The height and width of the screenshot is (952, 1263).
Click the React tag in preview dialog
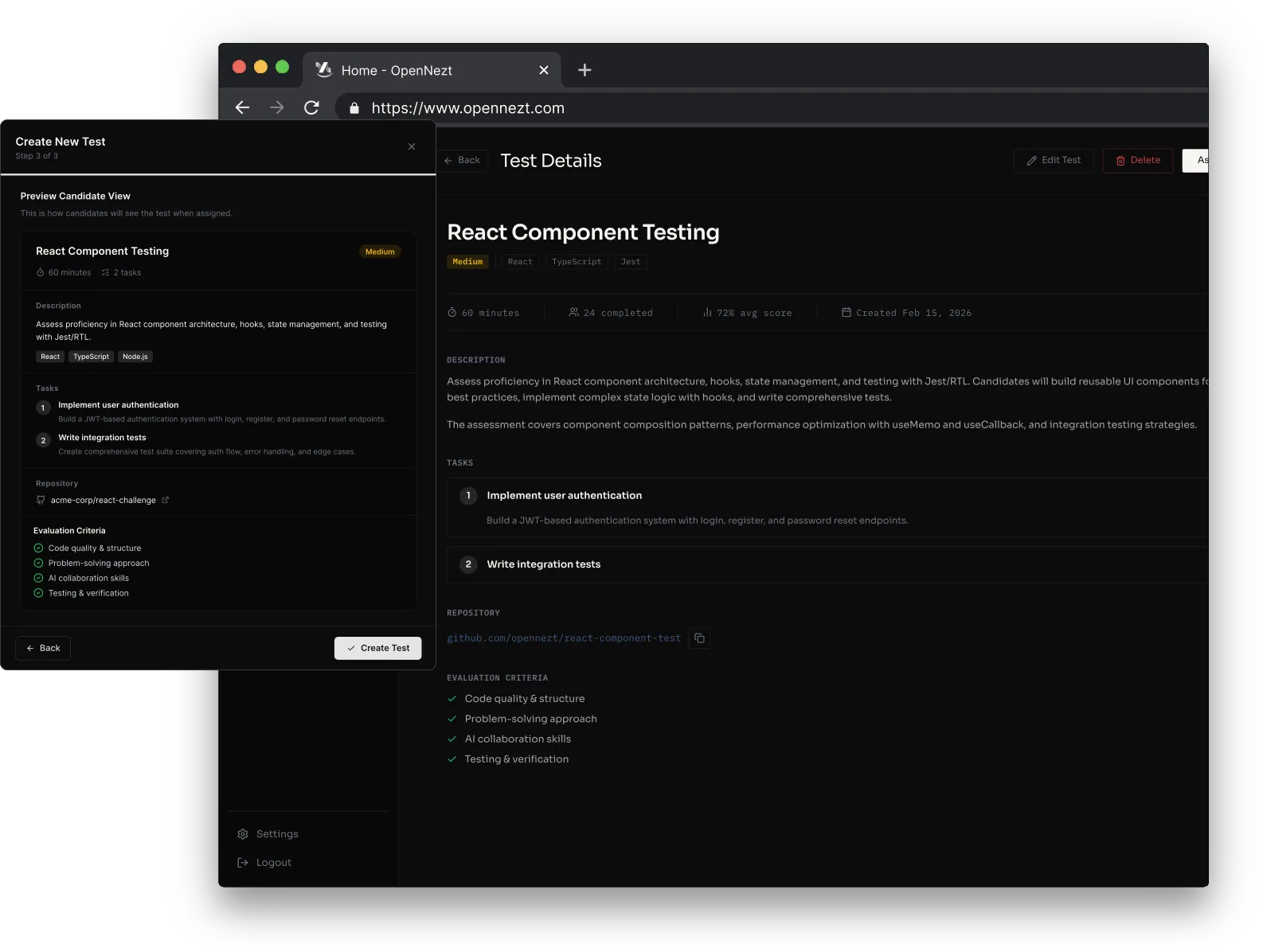(x=50, y=357)
